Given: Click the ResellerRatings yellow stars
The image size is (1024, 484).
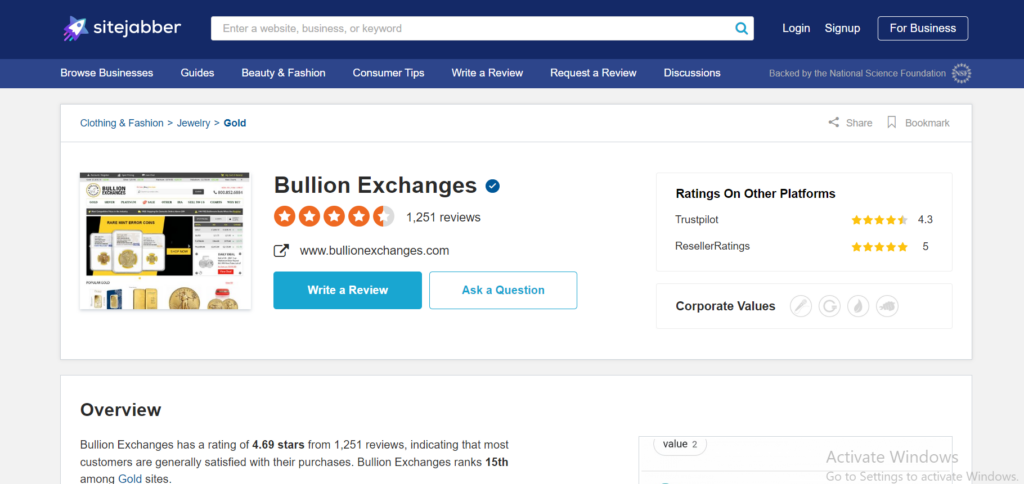Looking at the screenshot, I should (880, 247).
